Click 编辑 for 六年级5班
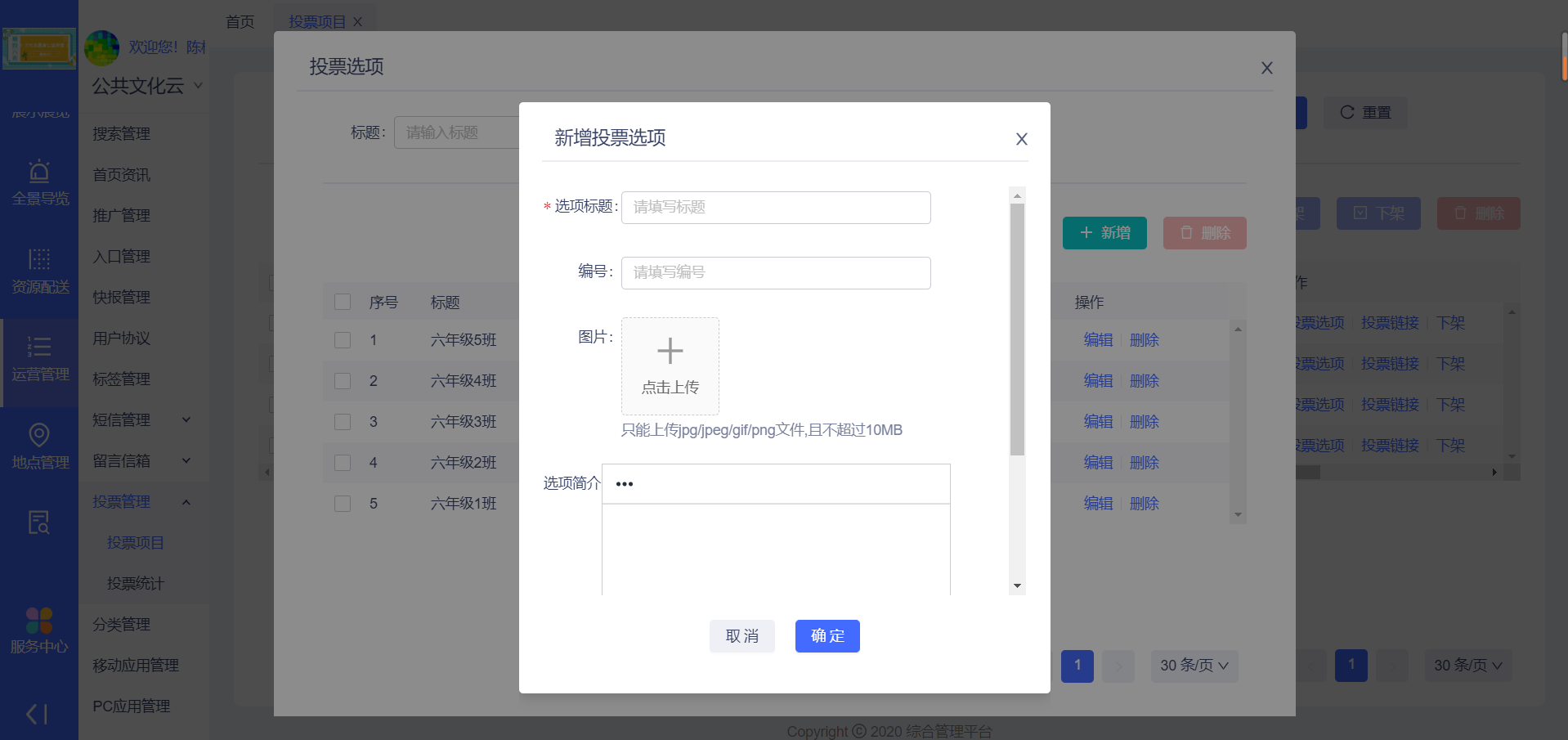Image resolution: width=1568 pixels, height=740 pixels. (1098, 340)
